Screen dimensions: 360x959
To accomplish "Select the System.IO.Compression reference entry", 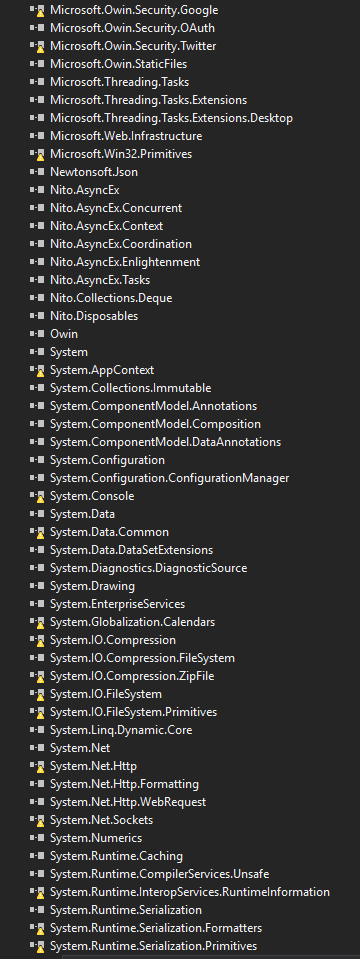I will (112, 640).
